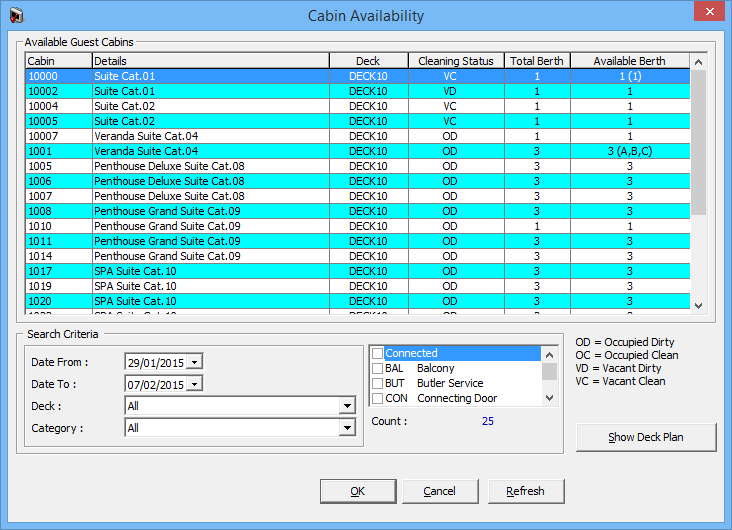
Task: Click the Count value 25
Action: click(x=488, y=421)
